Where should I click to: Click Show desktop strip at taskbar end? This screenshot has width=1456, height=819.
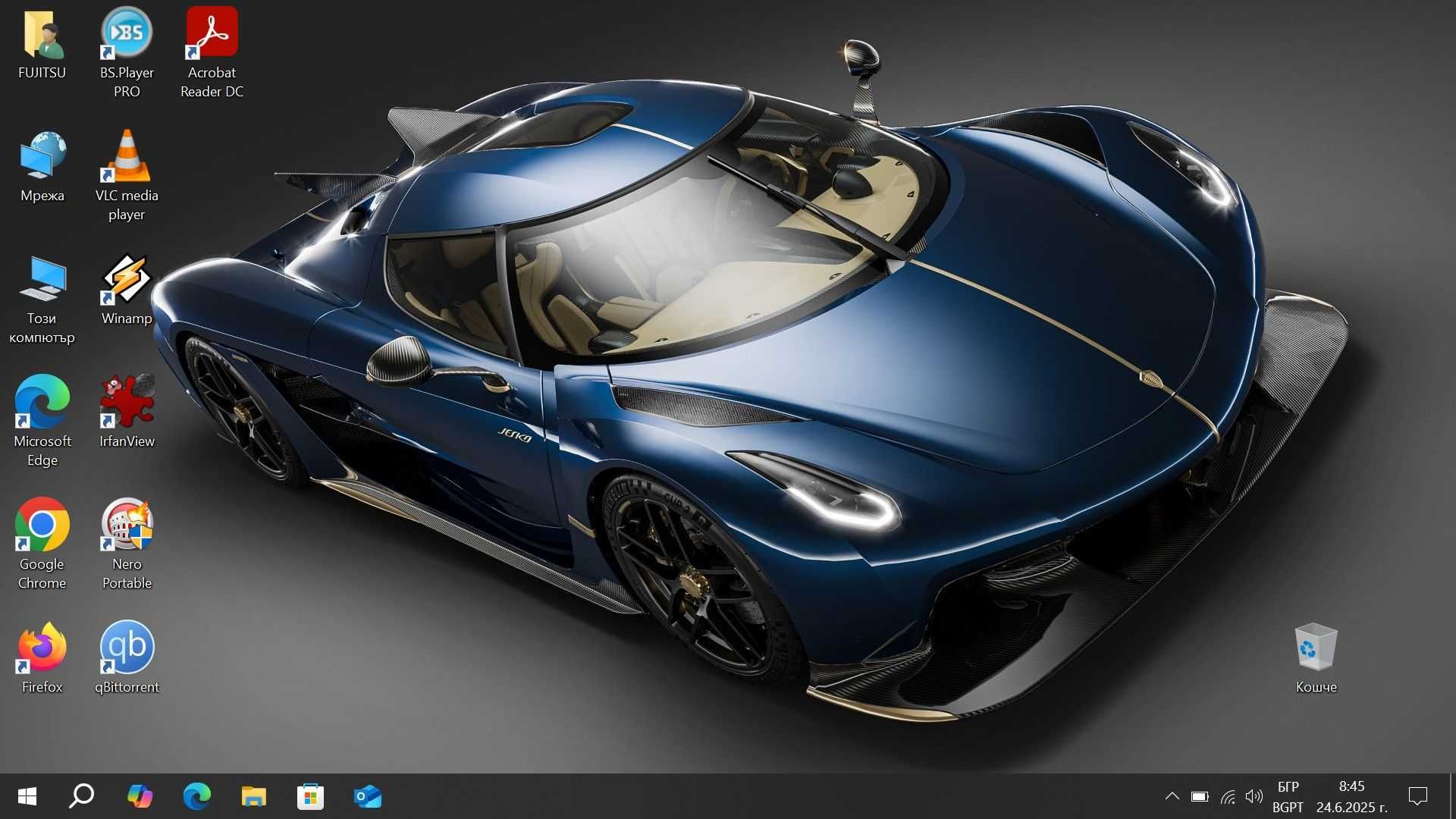1452,796
